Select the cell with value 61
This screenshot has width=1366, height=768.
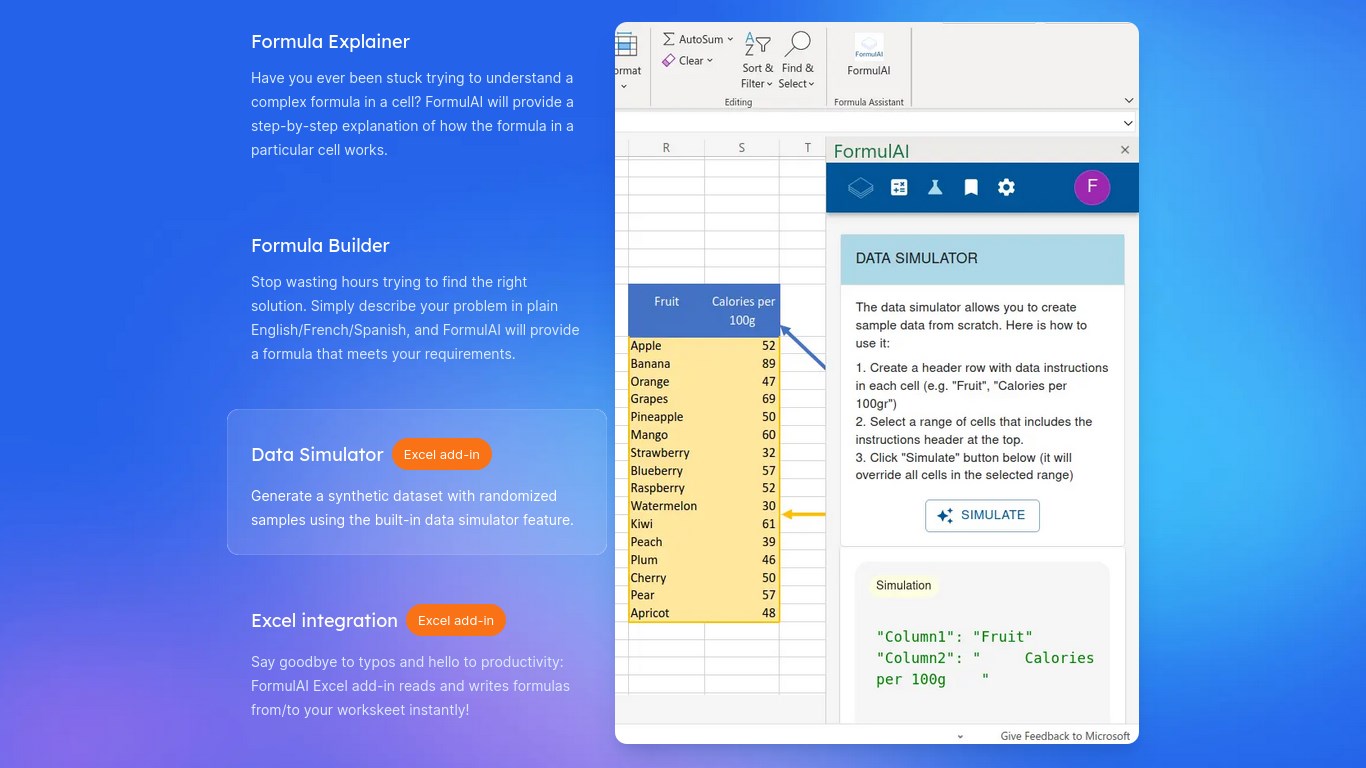742,524
